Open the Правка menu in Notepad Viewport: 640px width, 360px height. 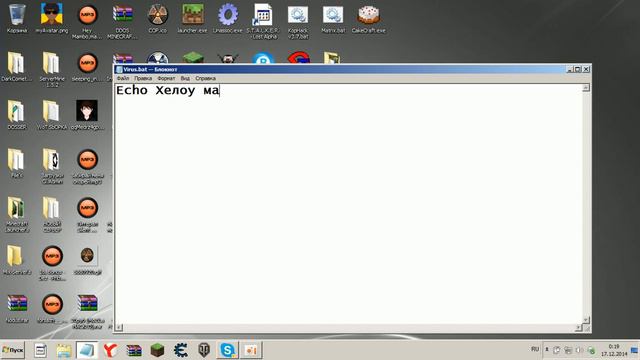click(x=143, y=78)
